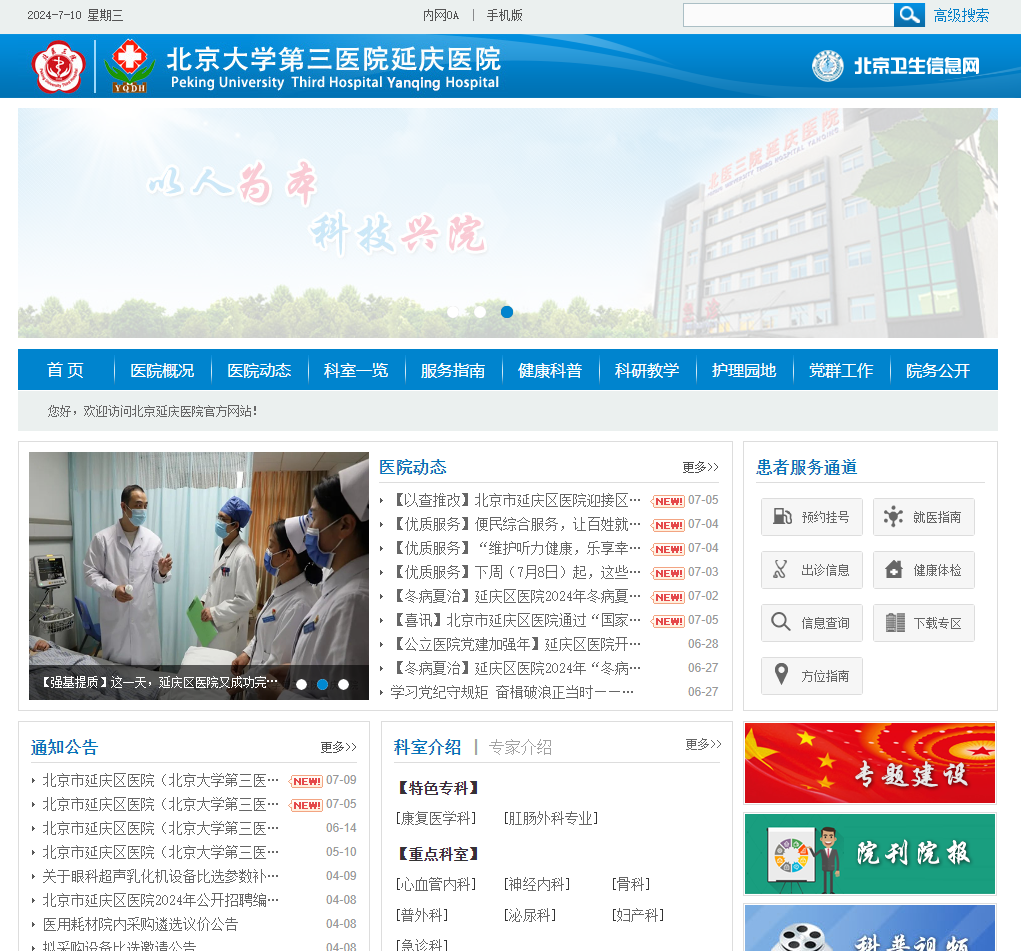The height and width of the screenshot is (951, 1021).
Task: Click the 以人为本 科技兴院 hero banner
Action: pos(508,223)
